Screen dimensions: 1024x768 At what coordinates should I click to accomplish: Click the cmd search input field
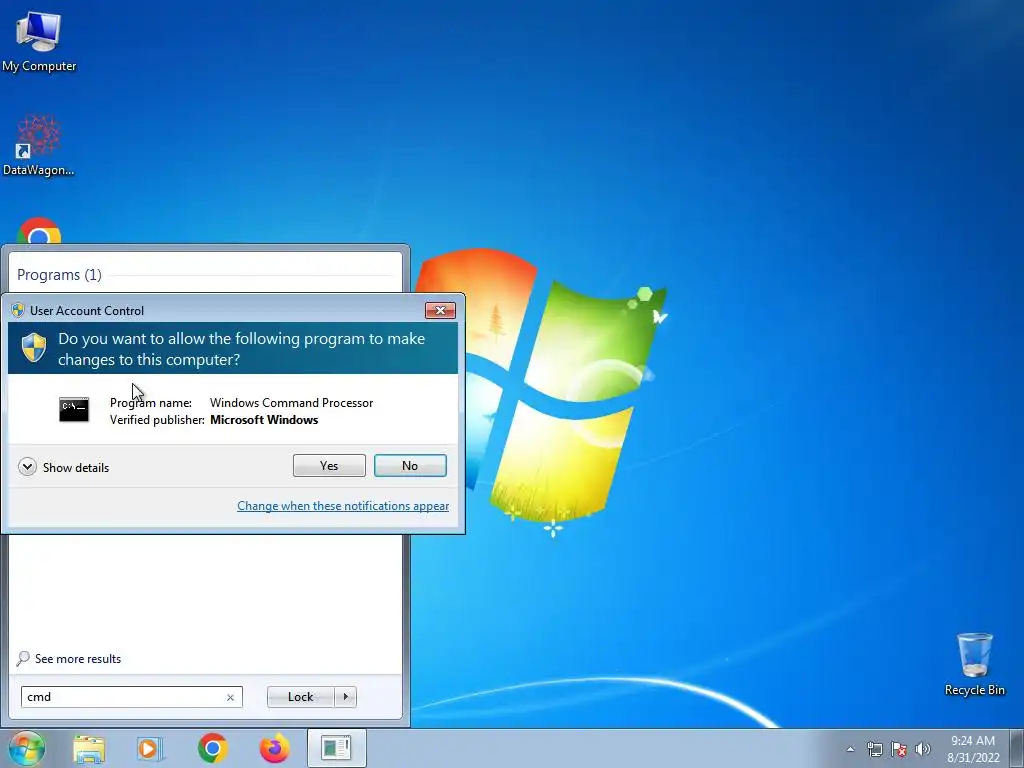[131, 697]
